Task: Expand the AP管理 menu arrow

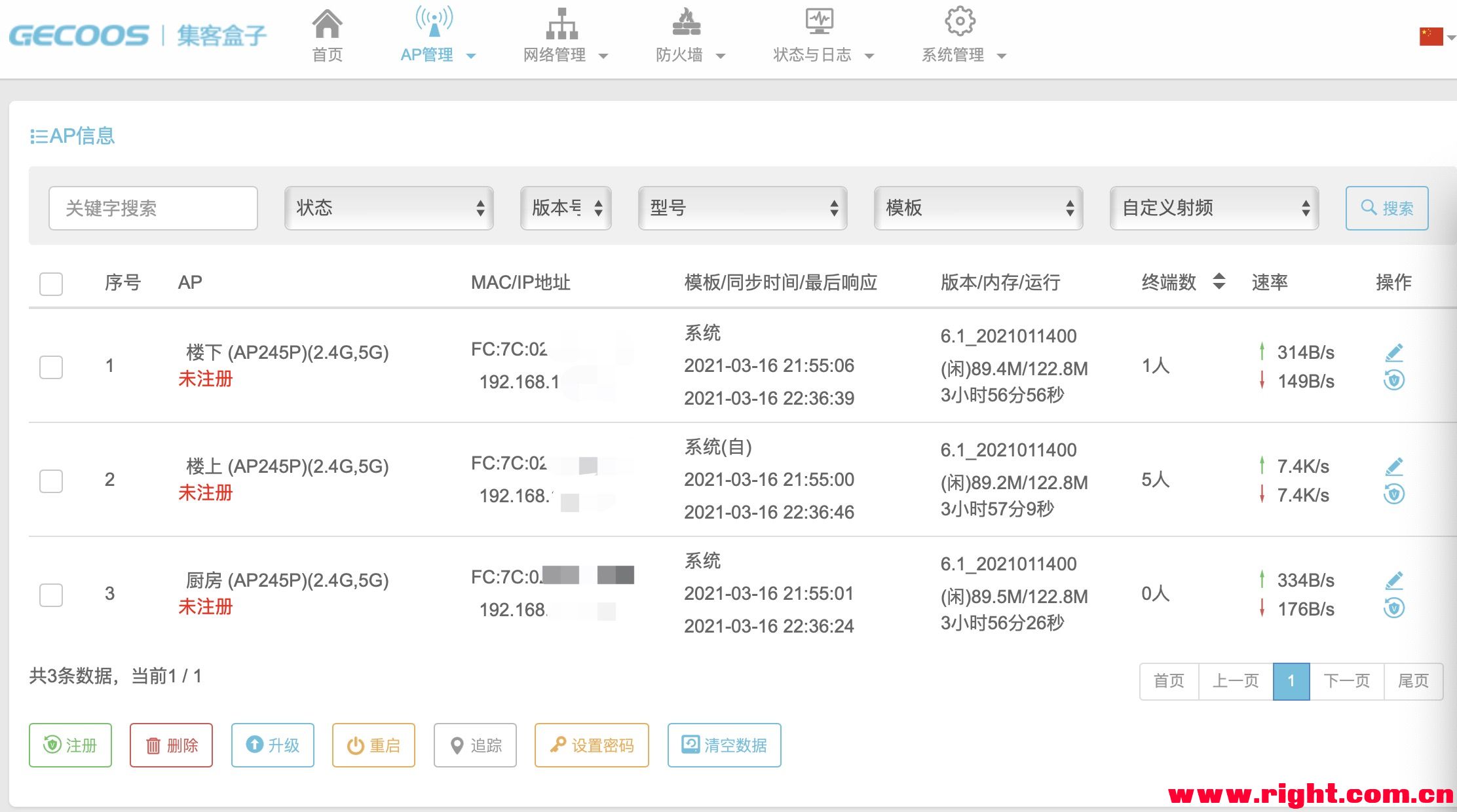Action: click(471, 56)
